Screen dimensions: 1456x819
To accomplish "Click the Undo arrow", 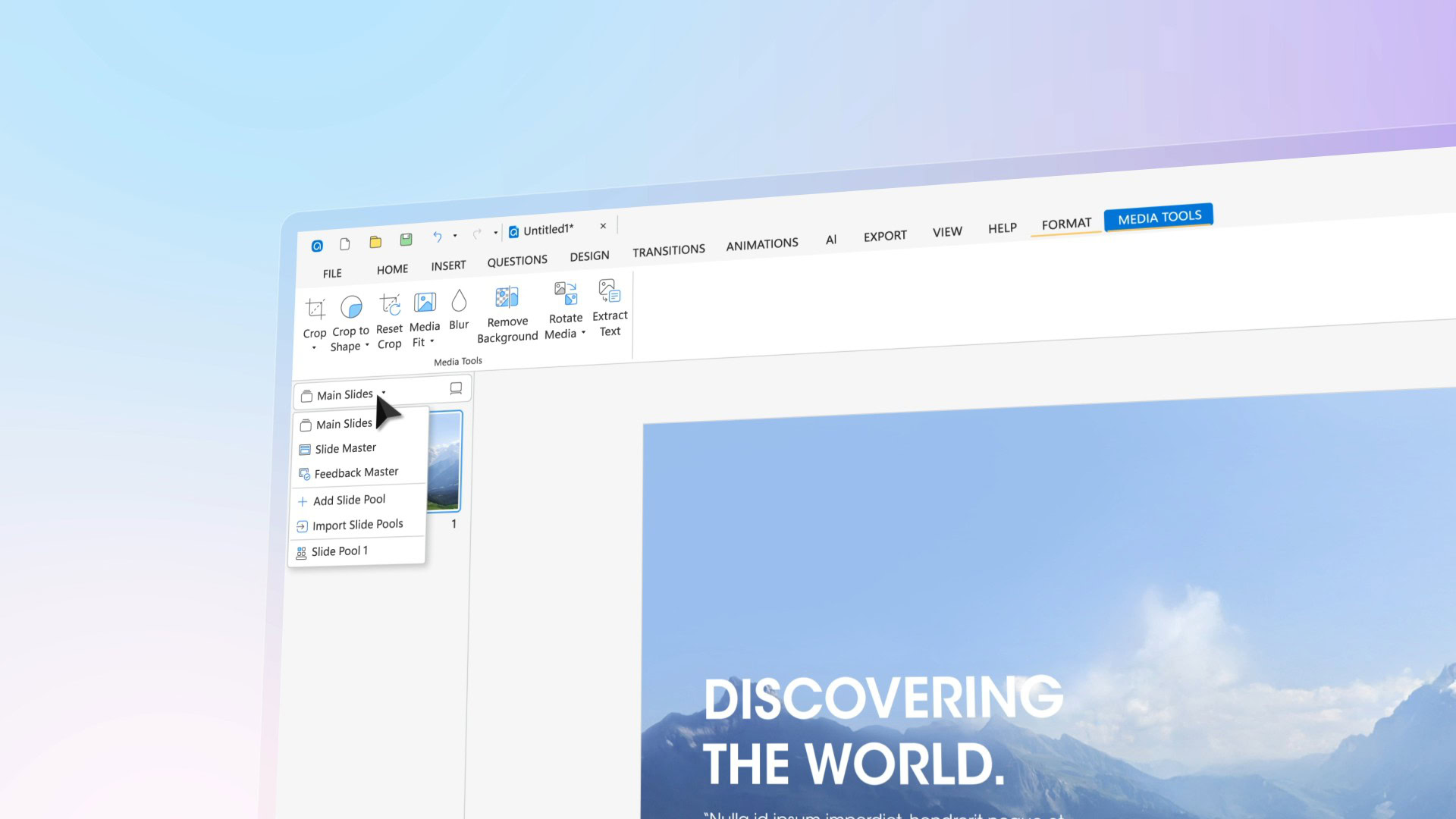I will point(437,237).
